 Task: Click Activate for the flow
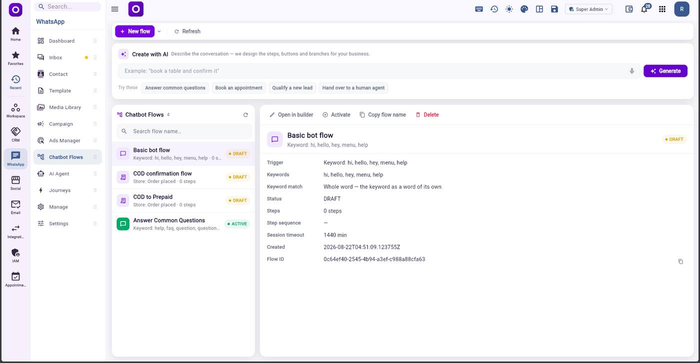pyautogui.click(x=337, y=115)
